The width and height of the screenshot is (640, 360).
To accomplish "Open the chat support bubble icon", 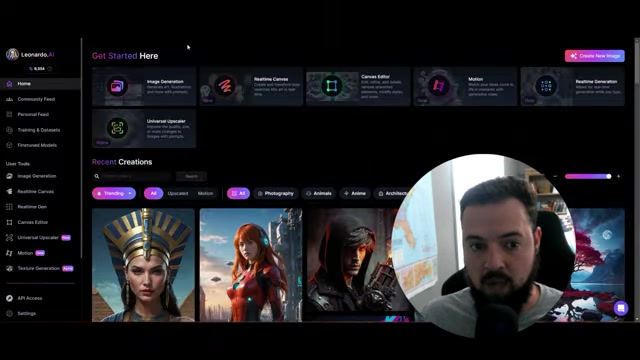I will pos(621,308).
